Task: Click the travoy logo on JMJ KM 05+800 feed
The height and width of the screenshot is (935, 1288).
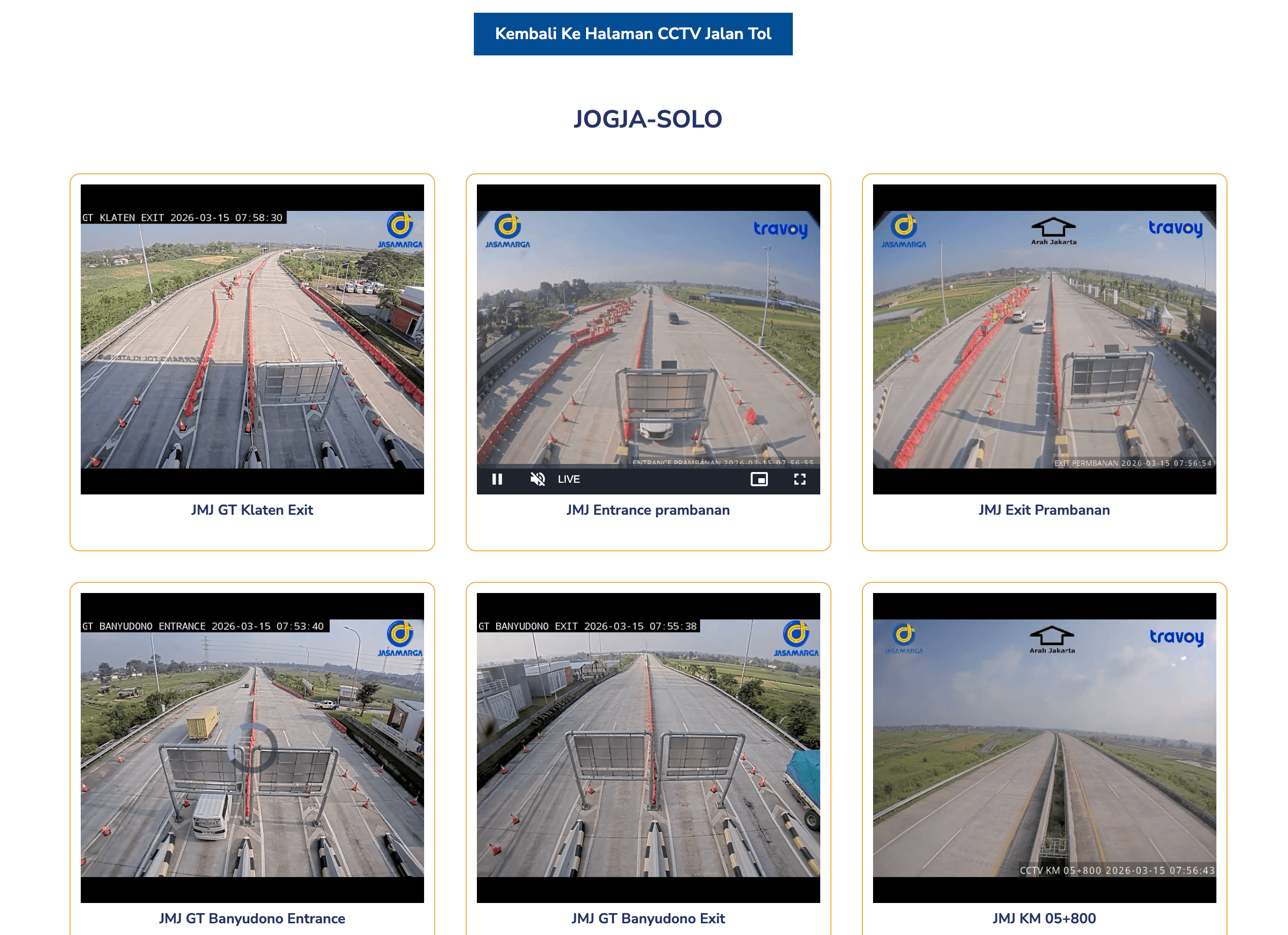Action: pyautogui.click(x=1177, y=638)
